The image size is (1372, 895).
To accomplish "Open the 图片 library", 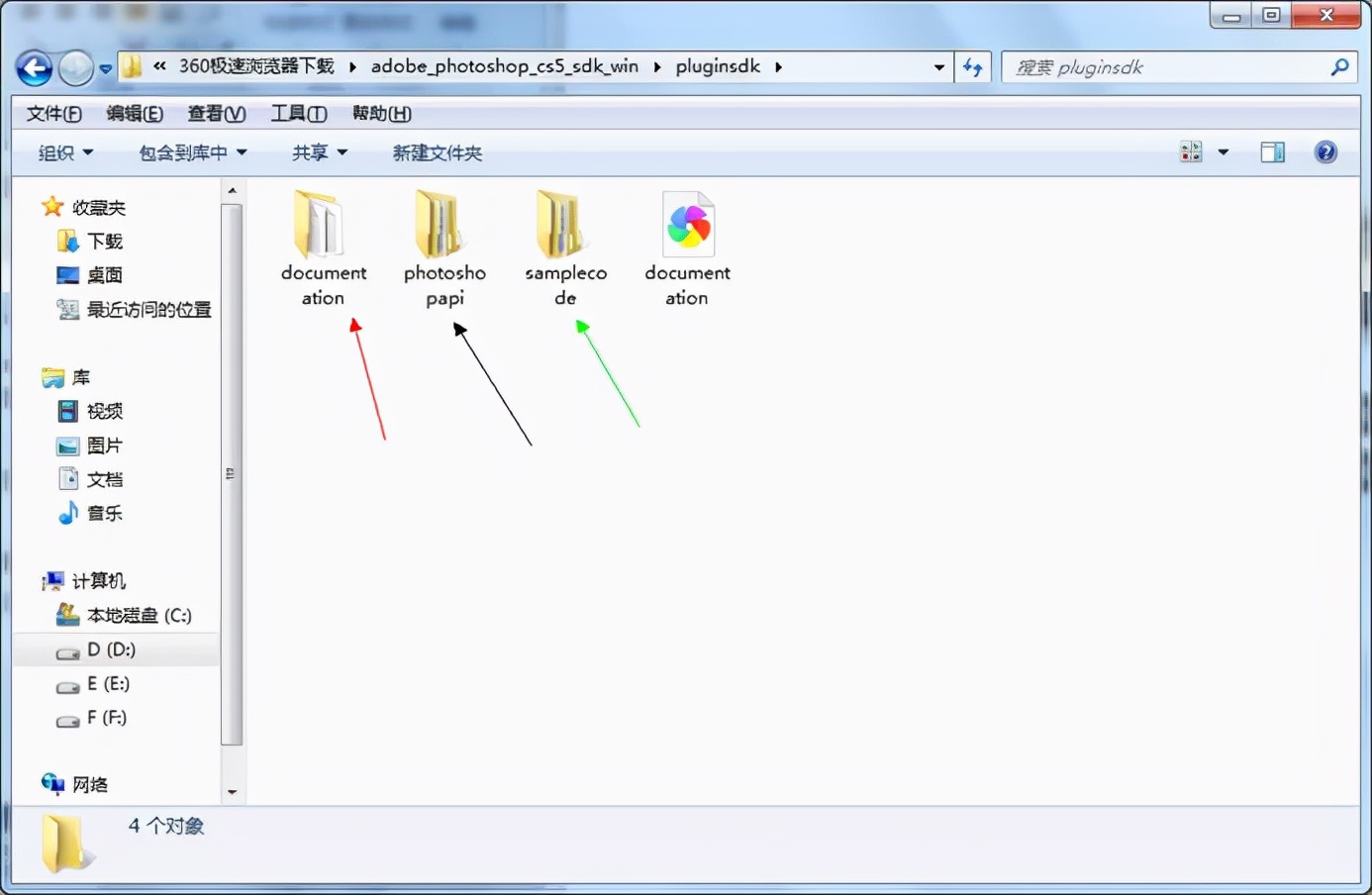I will [x=90, y=446].
